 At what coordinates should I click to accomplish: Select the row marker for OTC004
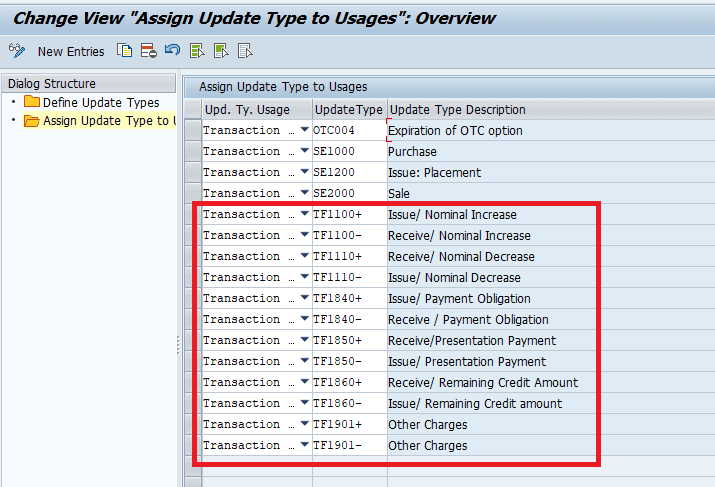[x=192, y=130]
